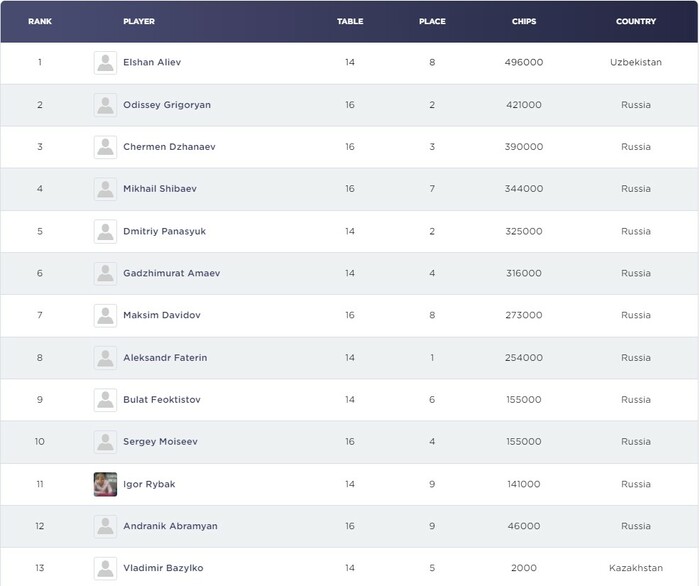Screen dimensions: 700x586
Task: Select player name Sergey Moiseev
Action: pyautogui.click(x=160, y=442)
